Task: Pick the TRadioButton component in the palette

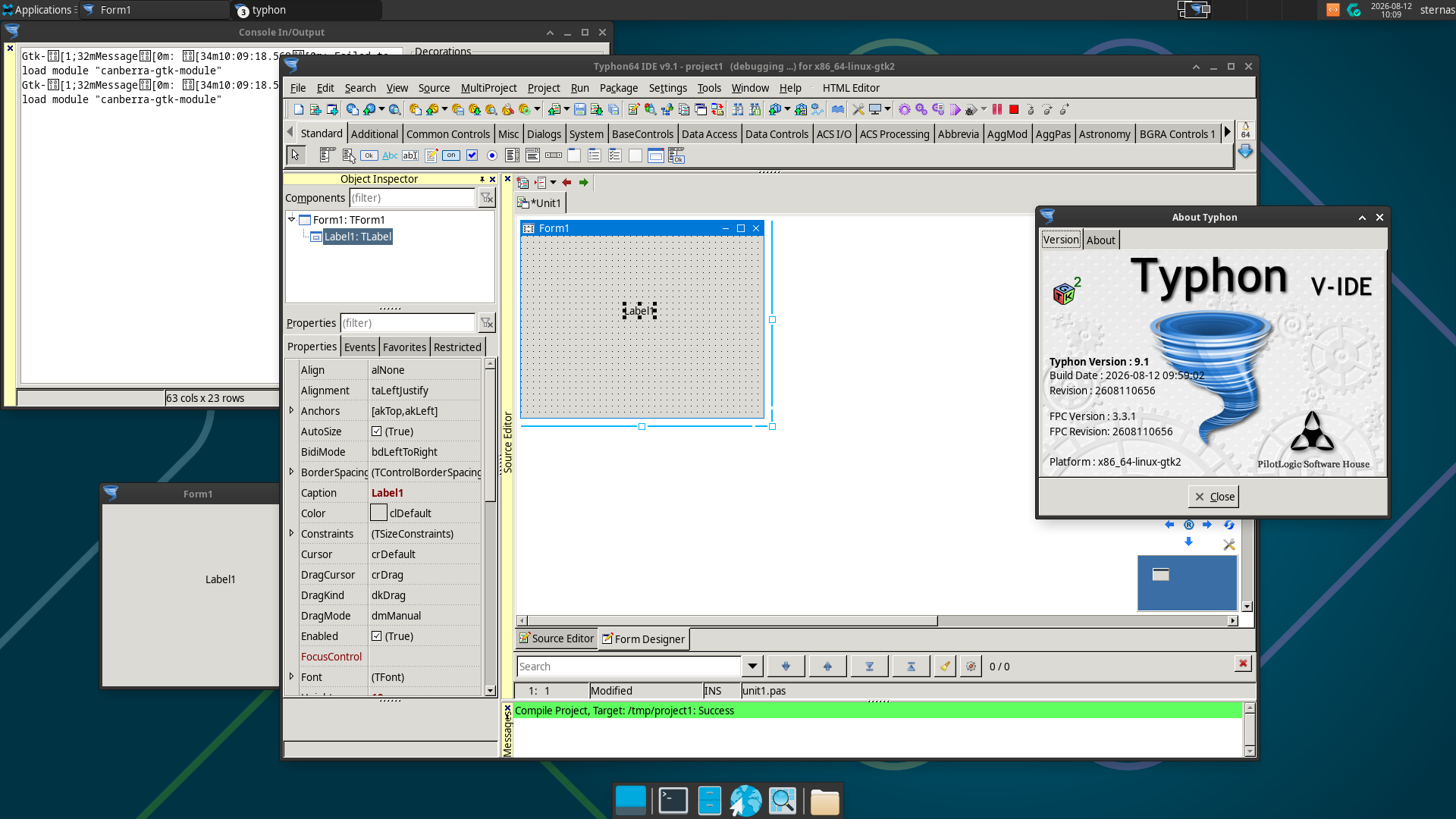Action: coord(492,155)
